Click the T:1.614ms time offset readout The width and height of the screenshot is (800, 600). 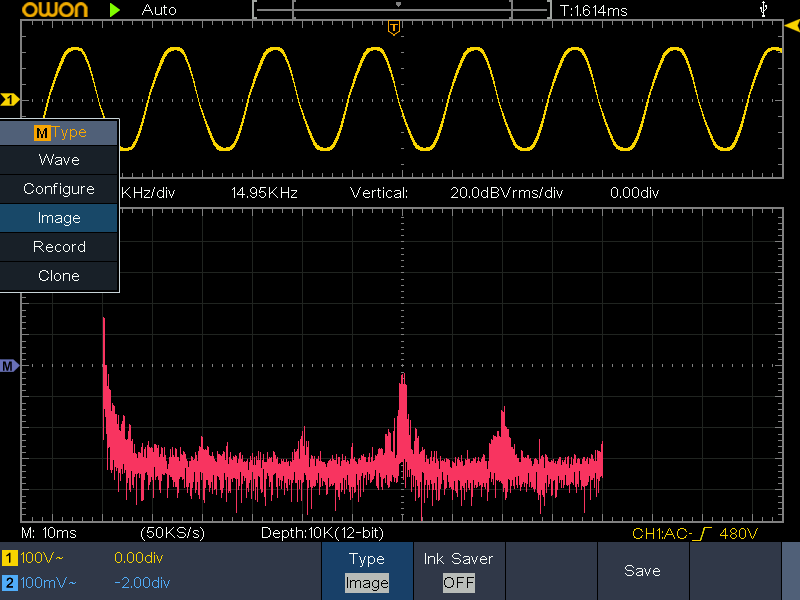click(x=594, y=10)
